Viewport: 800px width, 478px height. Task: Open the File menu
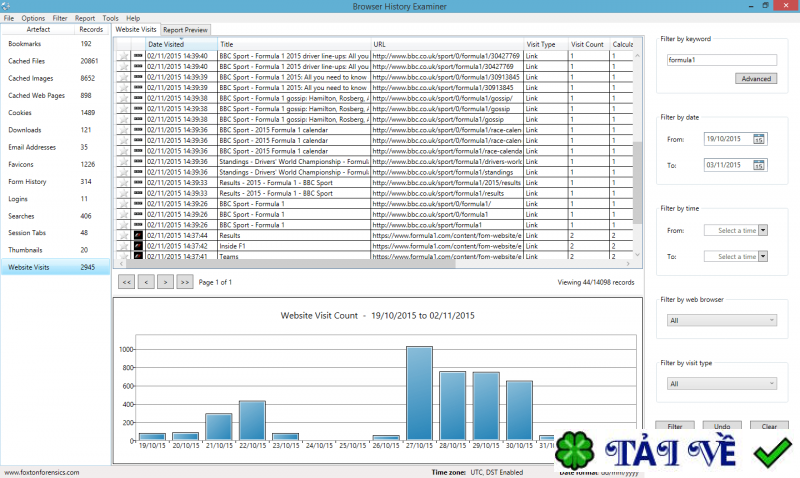[9, 18]
